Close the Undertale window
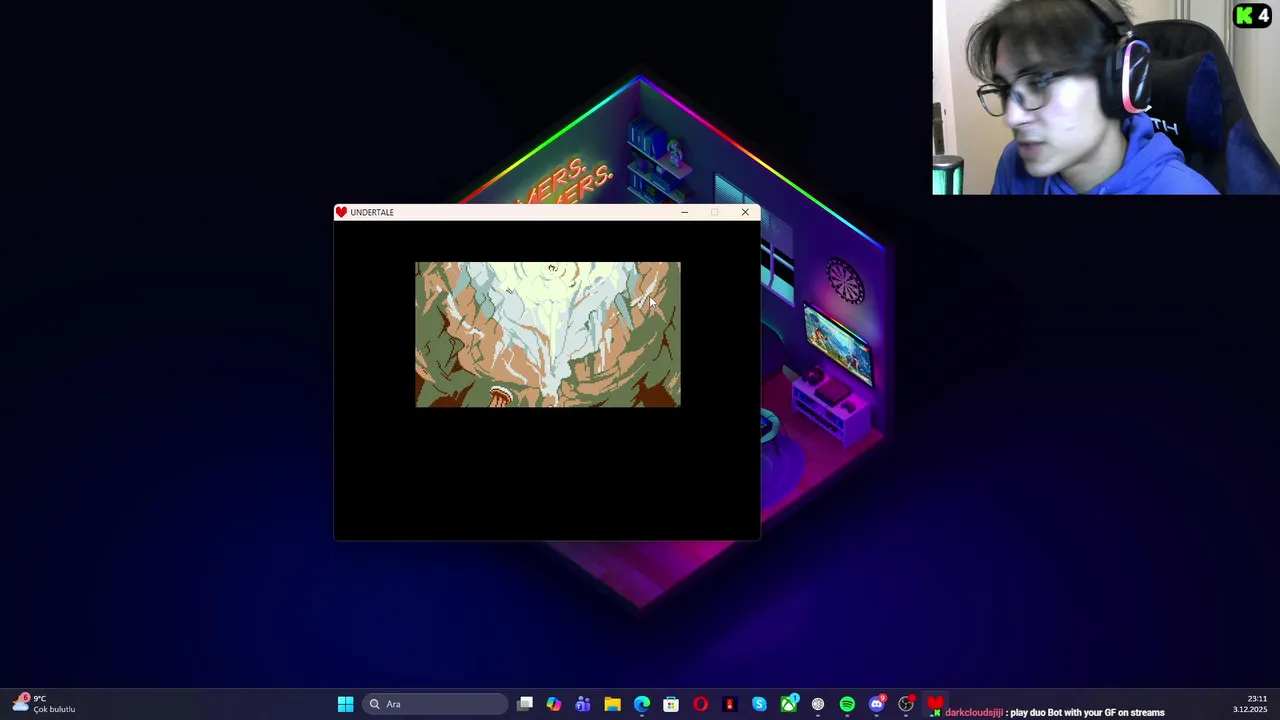1280x720 pixels. (x=745, y=212)
